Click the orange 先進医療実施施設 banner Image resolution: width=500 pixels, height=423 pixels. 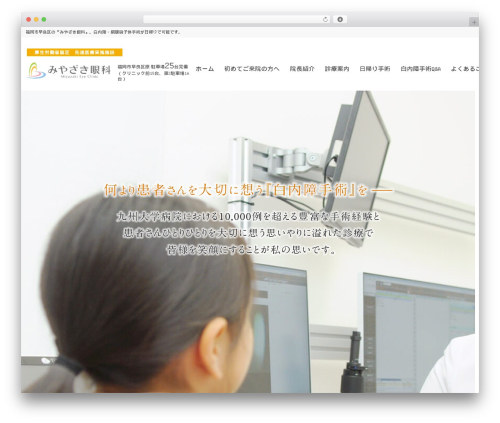pyautogui.click(x=75, y=52)
